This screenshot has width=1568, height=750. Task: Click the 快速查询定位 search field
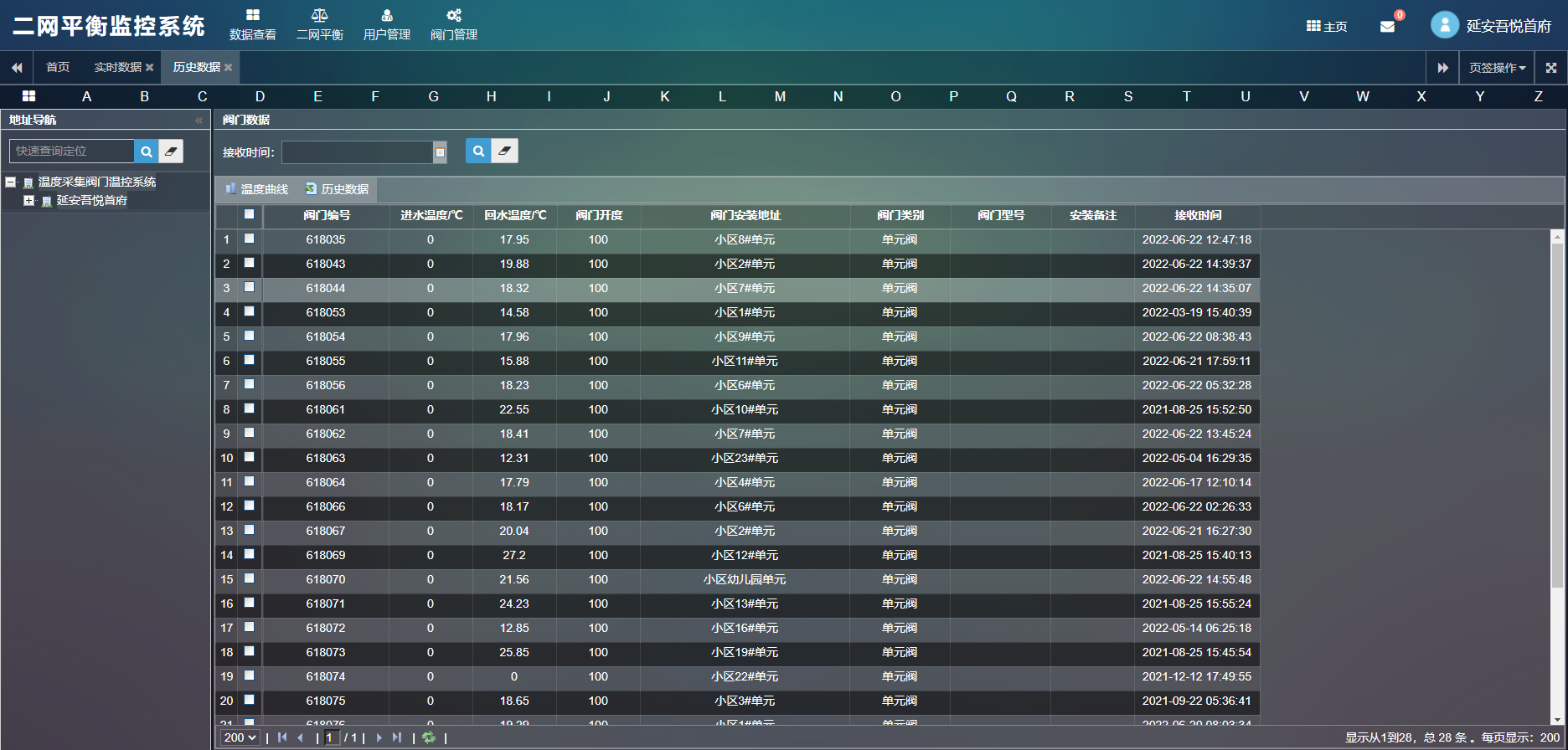(72, 152)
